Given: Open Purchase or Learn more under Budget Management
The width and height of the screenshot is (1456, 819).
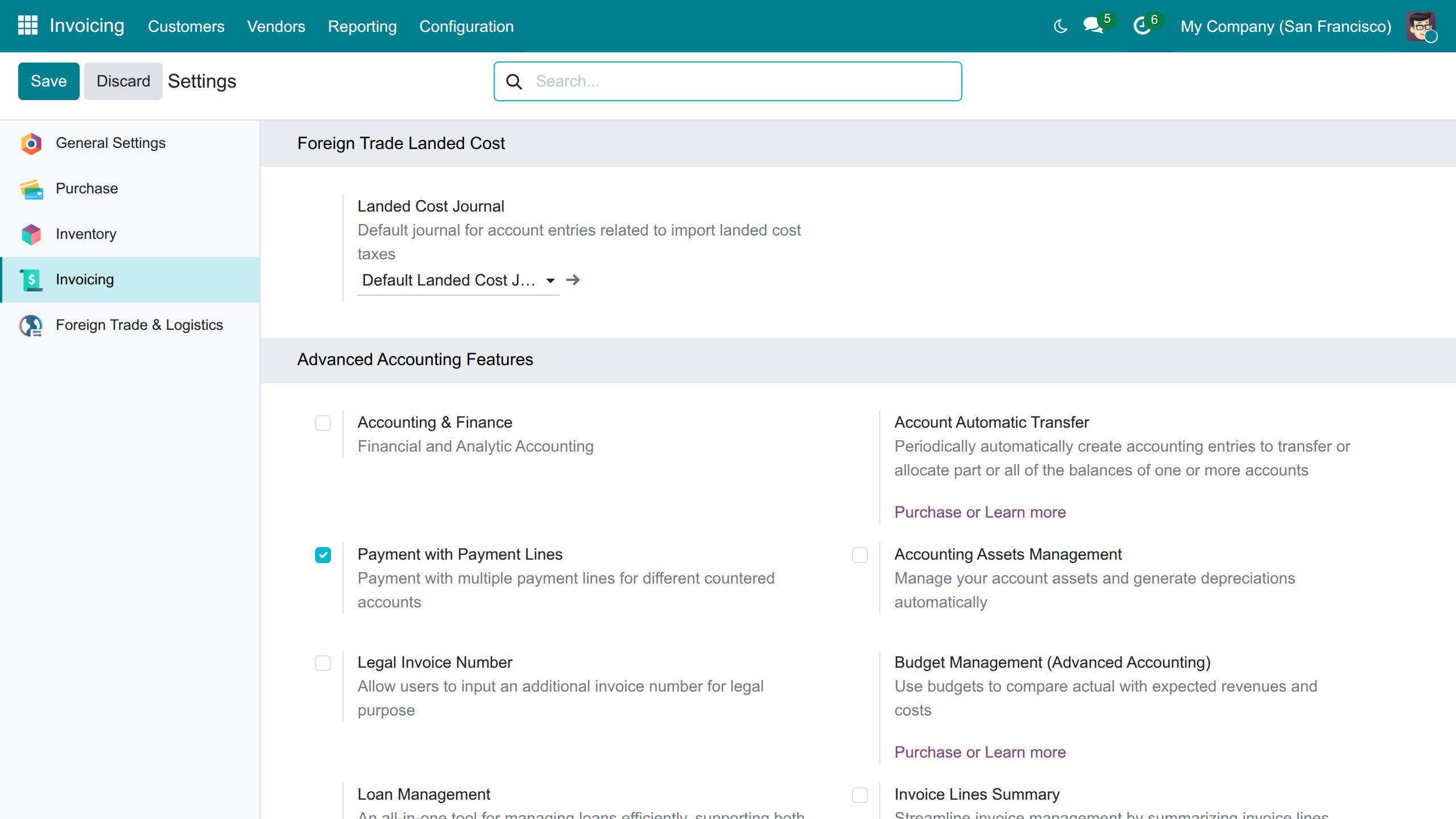Looking at the screenshot, I should click(980, 752).
